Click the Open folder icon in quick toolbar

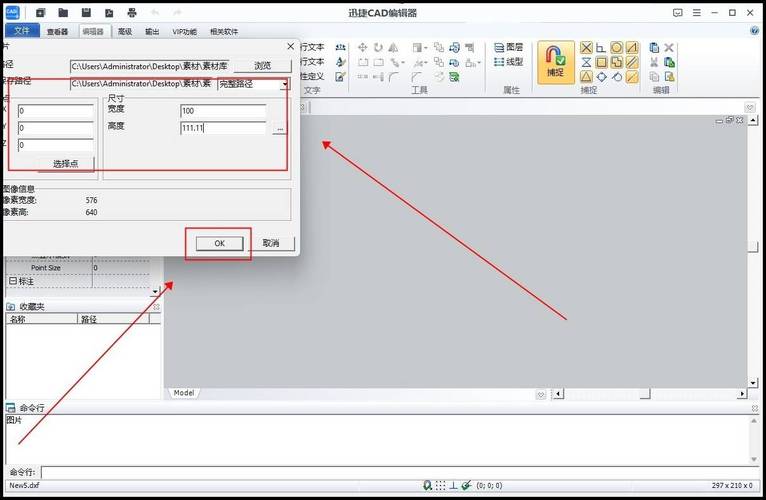pyautogui.click(x=63, y=13)
